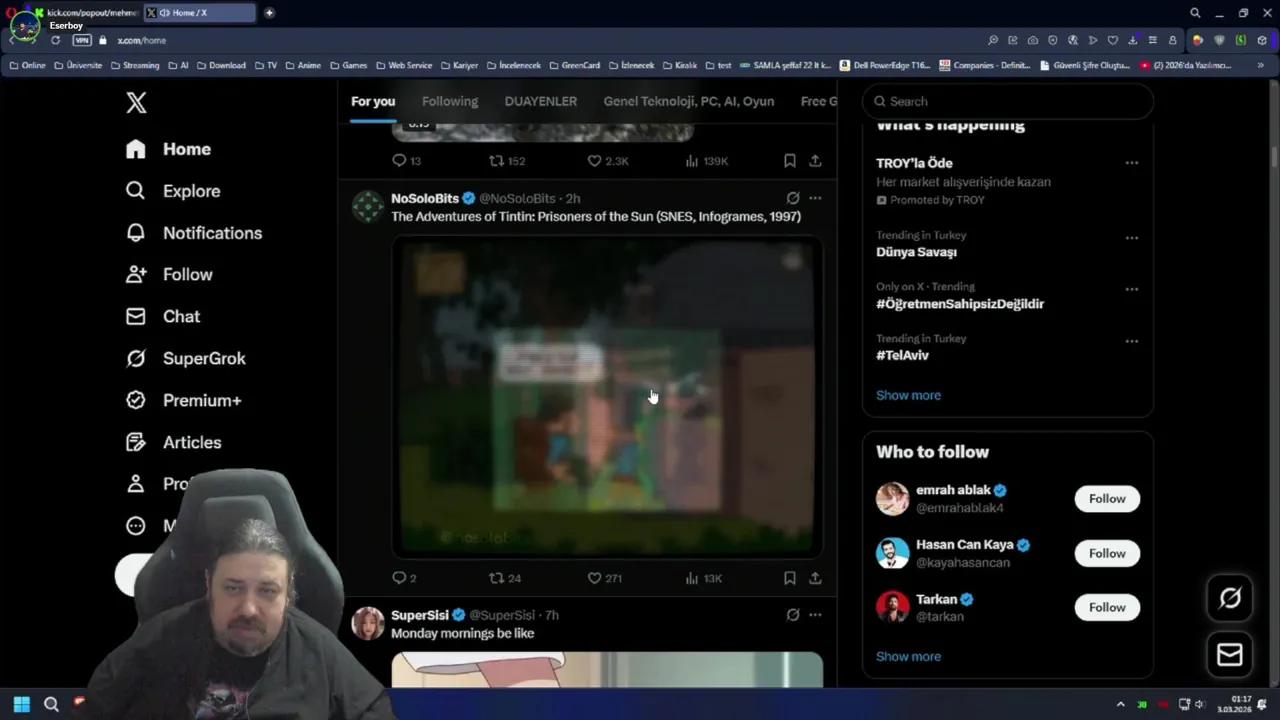
Task: Open the emrah ablak avatar
Action: pyautogui.click(x=892, y=499)
